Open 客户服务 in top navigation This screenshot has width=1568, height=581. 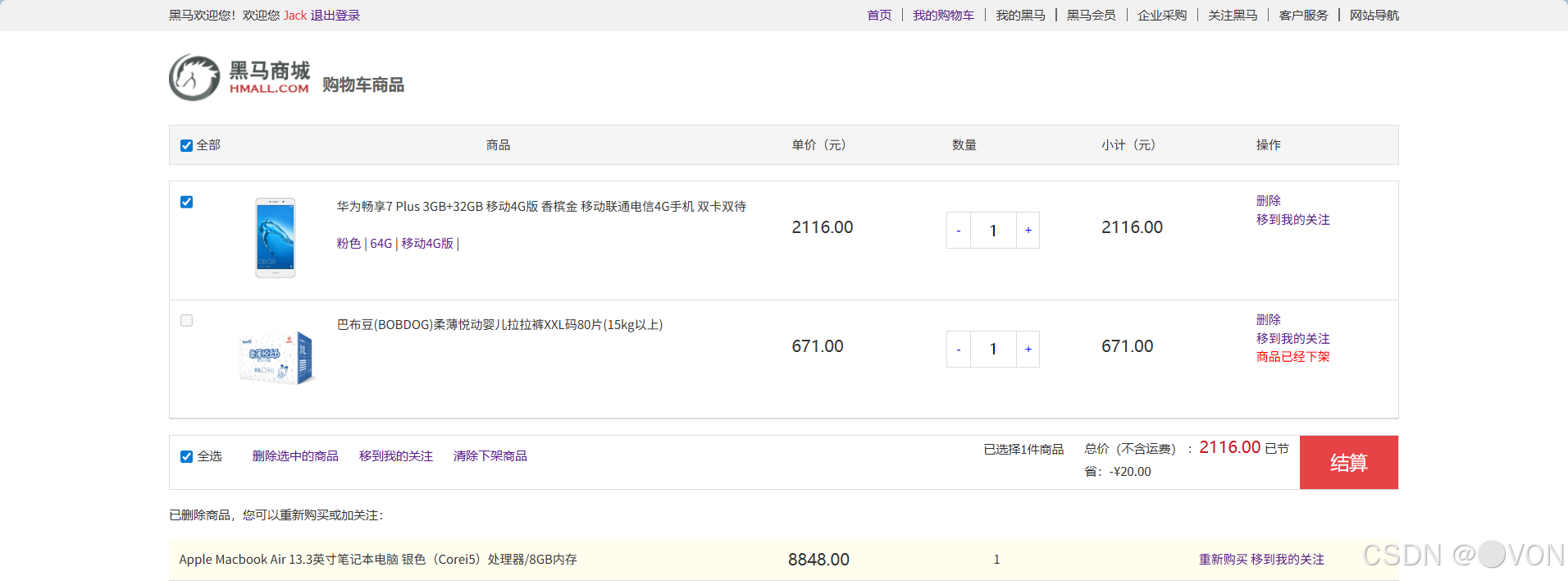pyautogui.click(x=1303, y=16)
